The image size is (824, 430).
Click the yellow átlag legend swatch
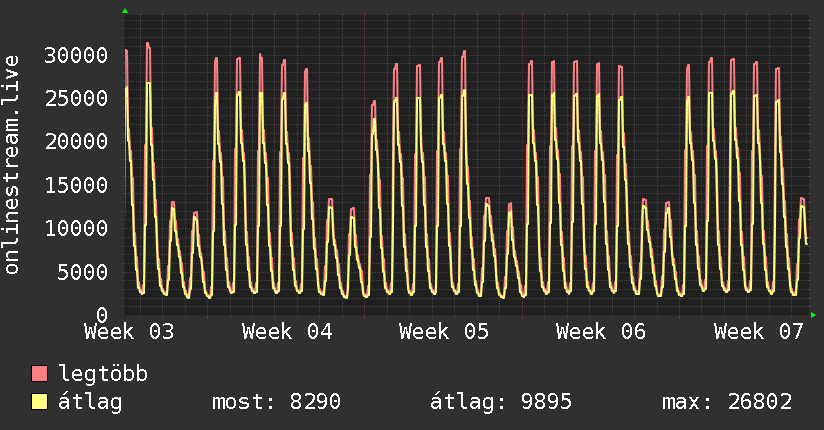pyautogui.click(x=39, y=402)
